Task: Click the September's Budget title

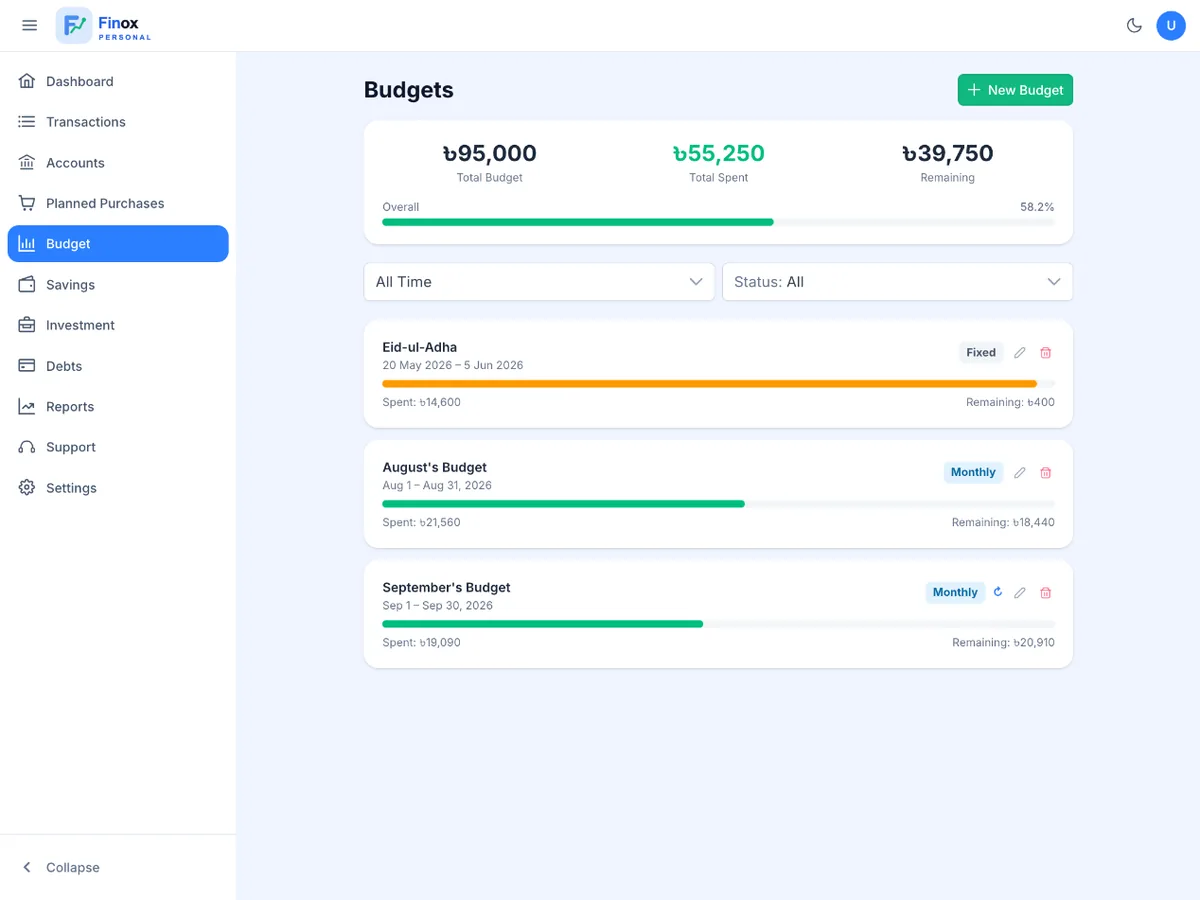Action: click(x=447, y=587)
